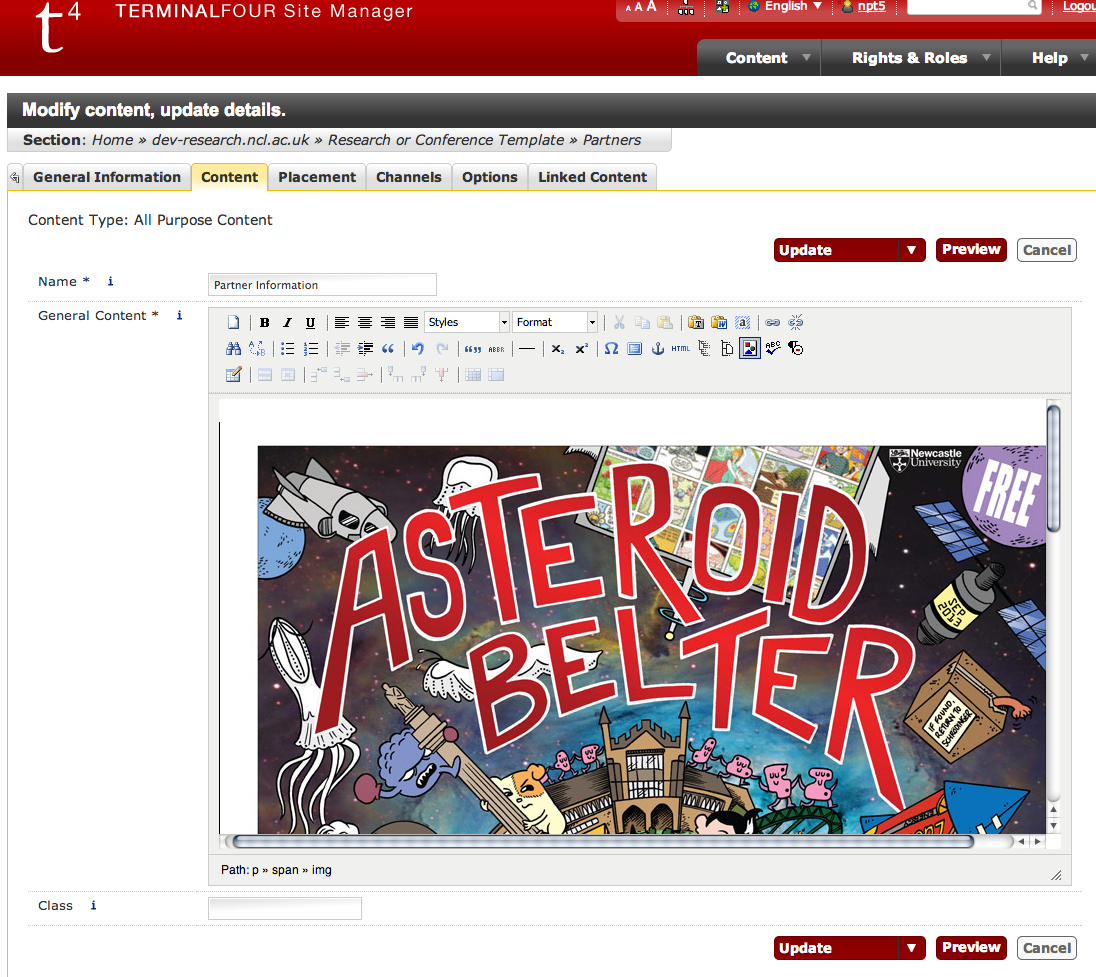Viewport: 1096px width, 977px height.
Task: Click the insert/edit link chain icon
Action: pos(772,322)
